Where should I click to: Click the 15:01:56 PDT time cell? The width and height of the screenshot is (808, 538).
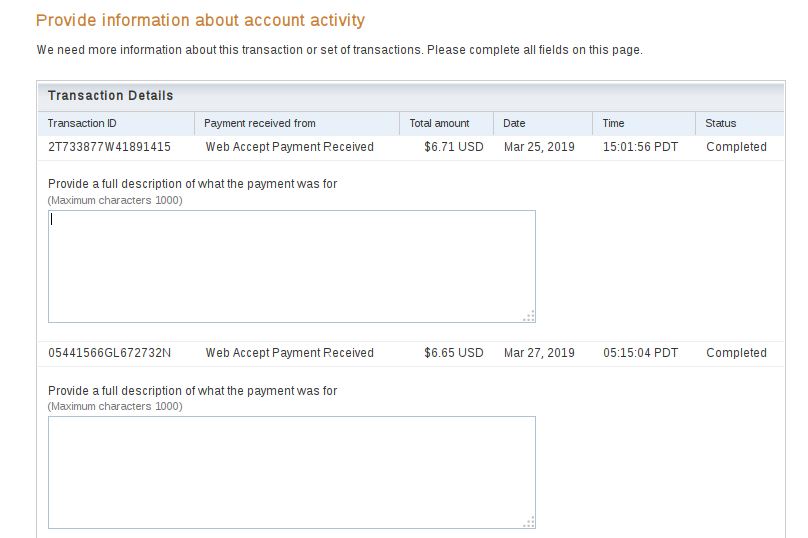(640, 147)
